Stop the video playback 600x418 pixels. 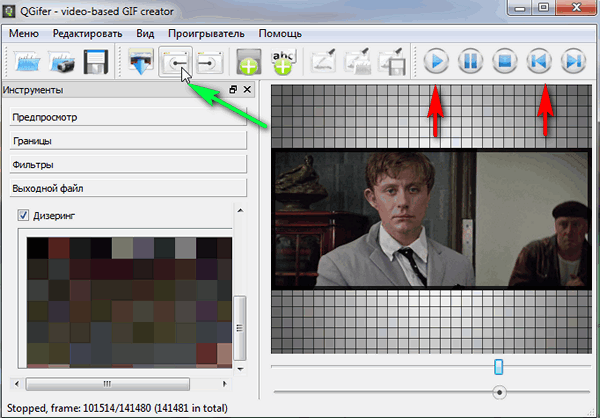505,61
